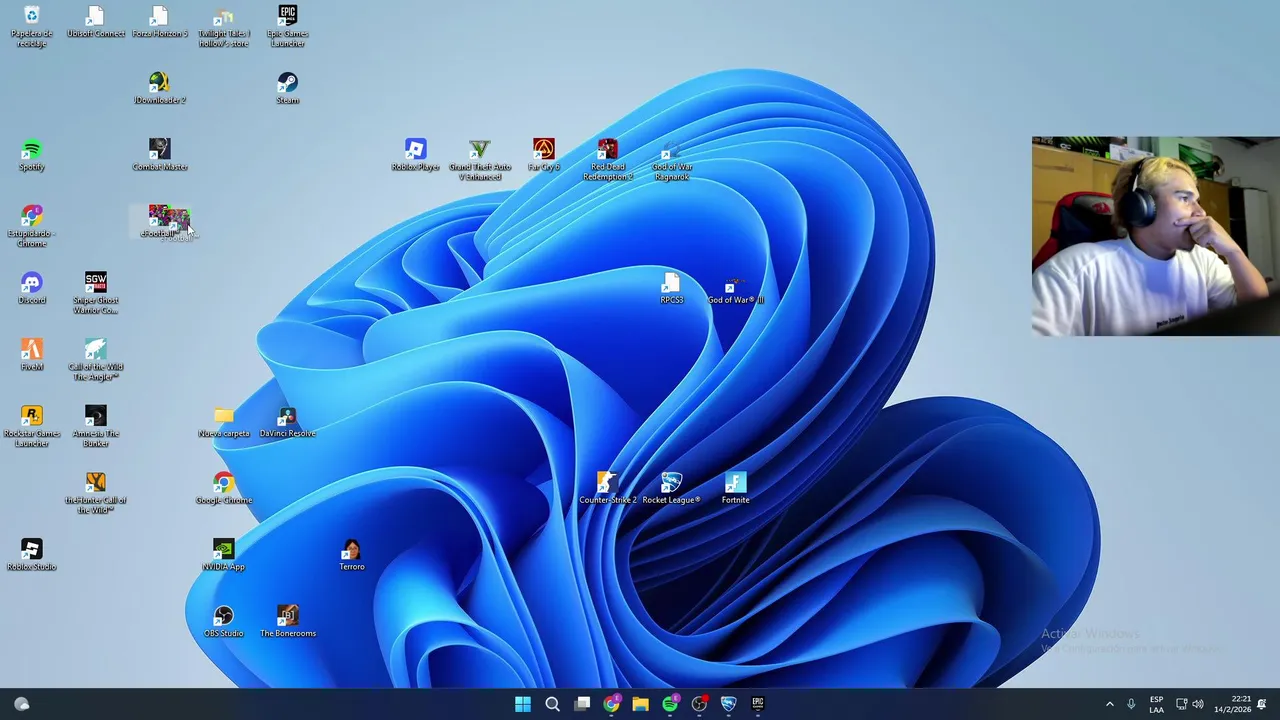The image size is (1280, 720).
Task: Select the RPCS3 desktop shortcut
Action: [671, 288]
